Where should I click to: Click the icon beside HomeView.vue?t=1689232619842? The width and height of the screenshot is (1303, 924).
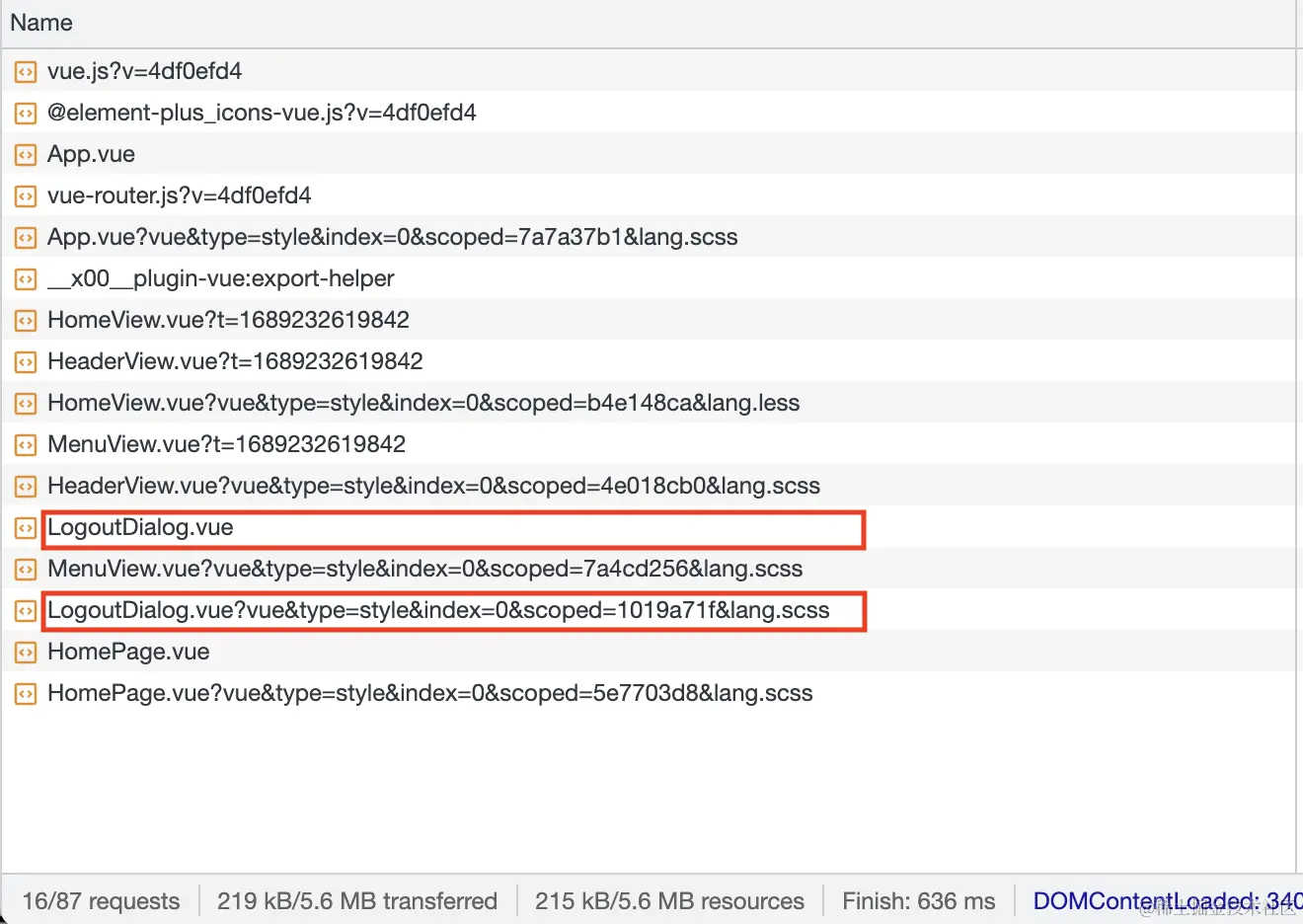coord(26,321)
